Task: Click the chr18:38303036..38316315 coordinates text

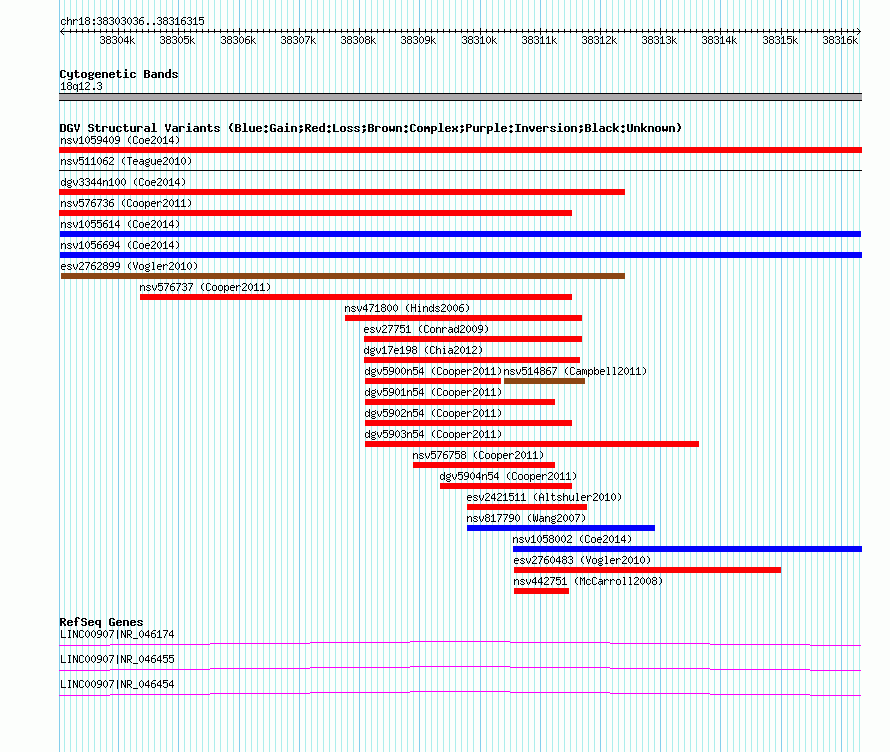Action: pyautogui.click(x=132, y=22)
